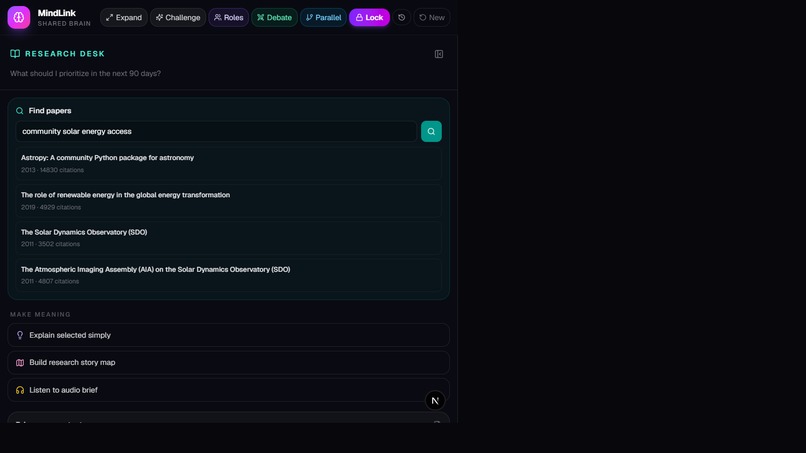
Task: Start a New session
Action: coord(432,17)
